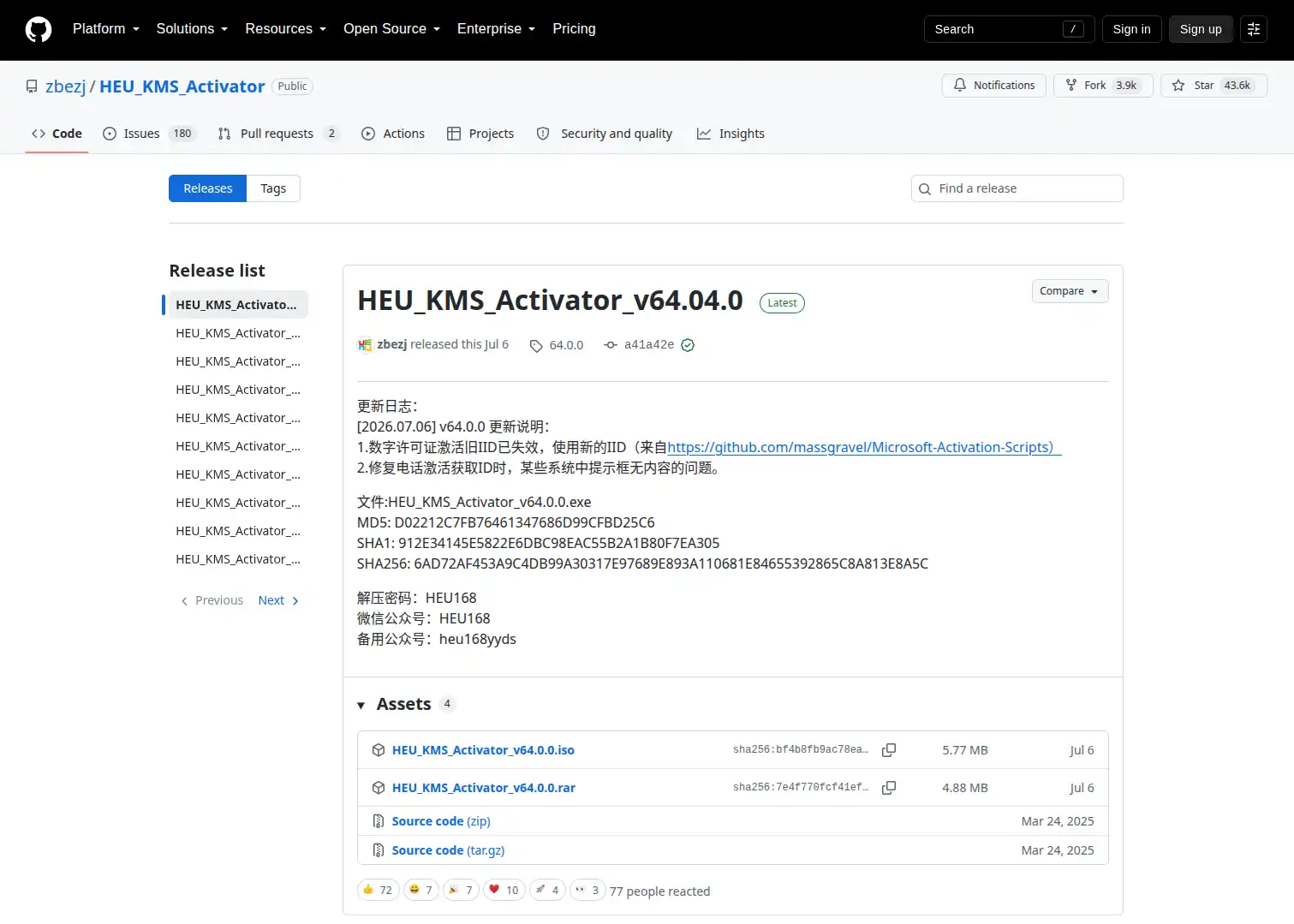This screenshot has height=924, width=1294.
Task: Download HEU_KMS_Activator_v64.0.0.rar
Action: pos(483,788)
